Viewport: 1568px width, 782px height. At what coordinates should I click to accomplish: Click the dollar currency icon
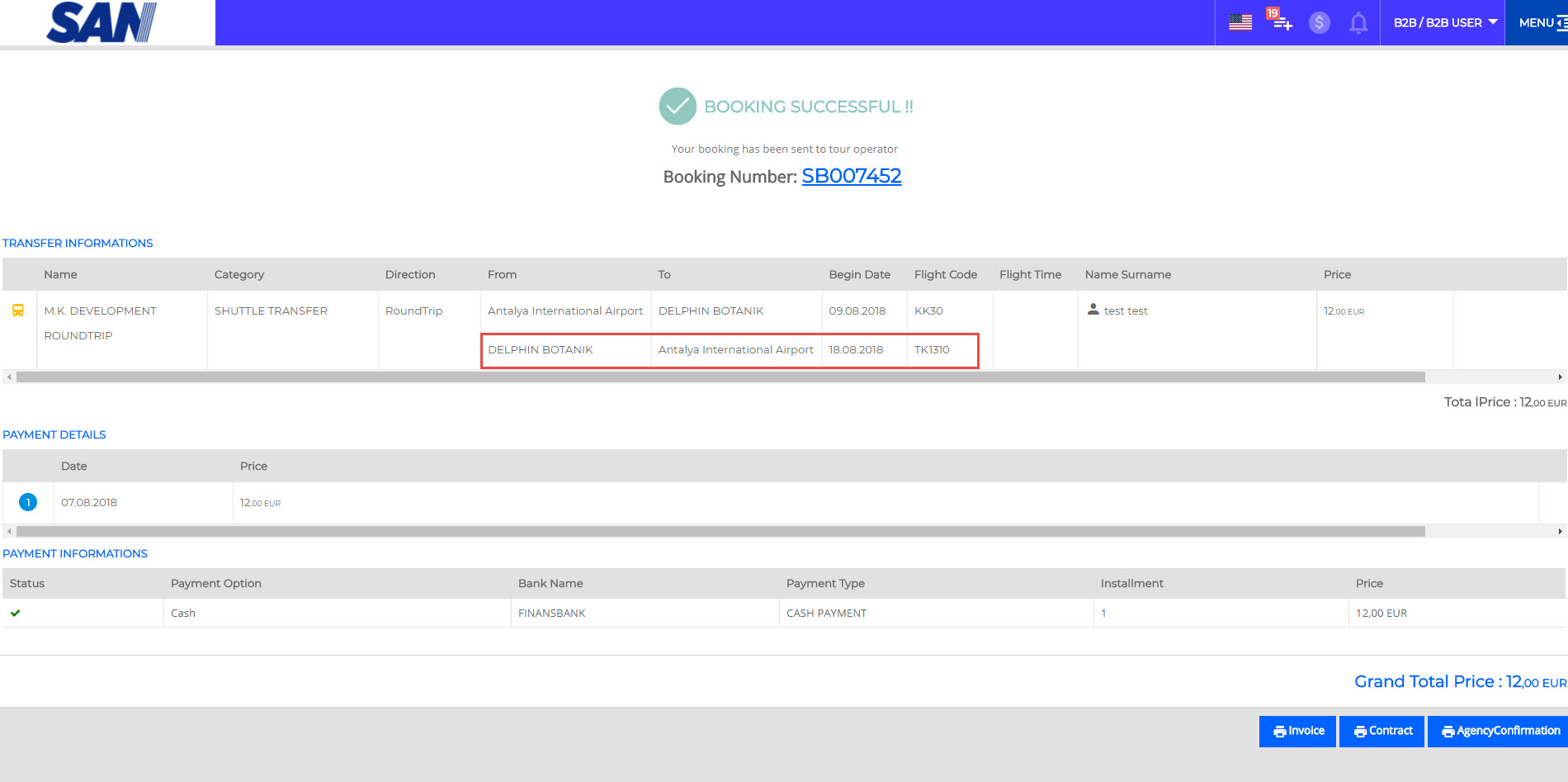[1319, 22]
